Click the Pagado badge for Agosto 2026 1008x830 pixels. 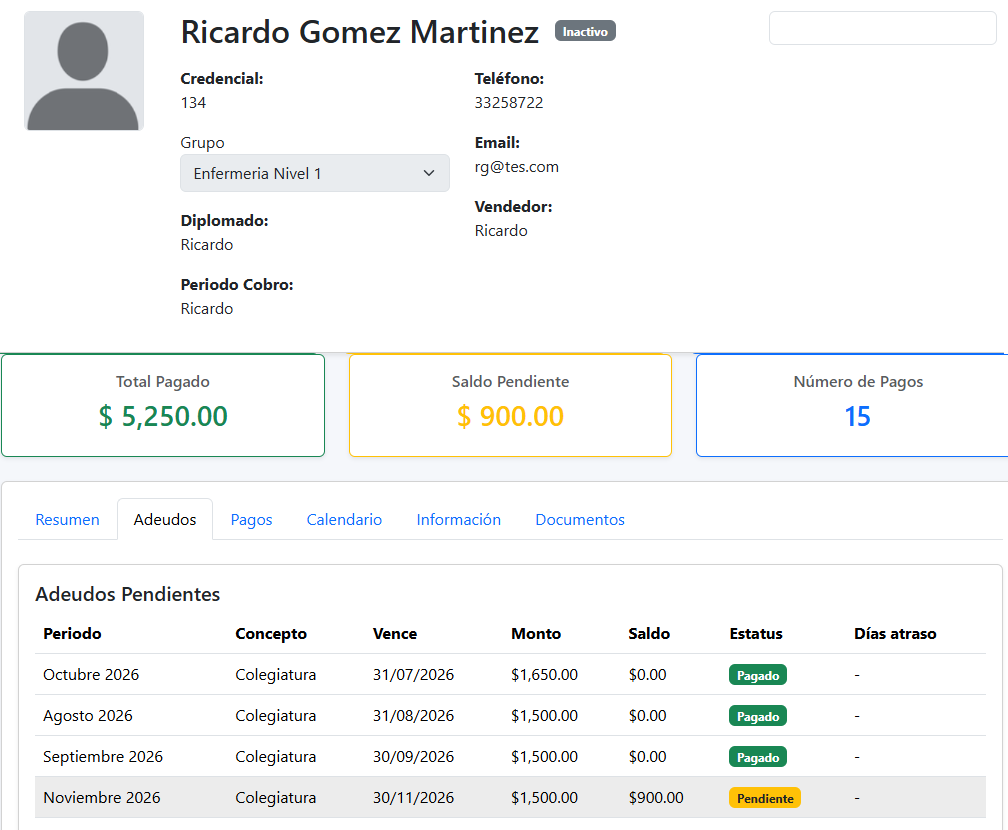(x=758, y=716)
